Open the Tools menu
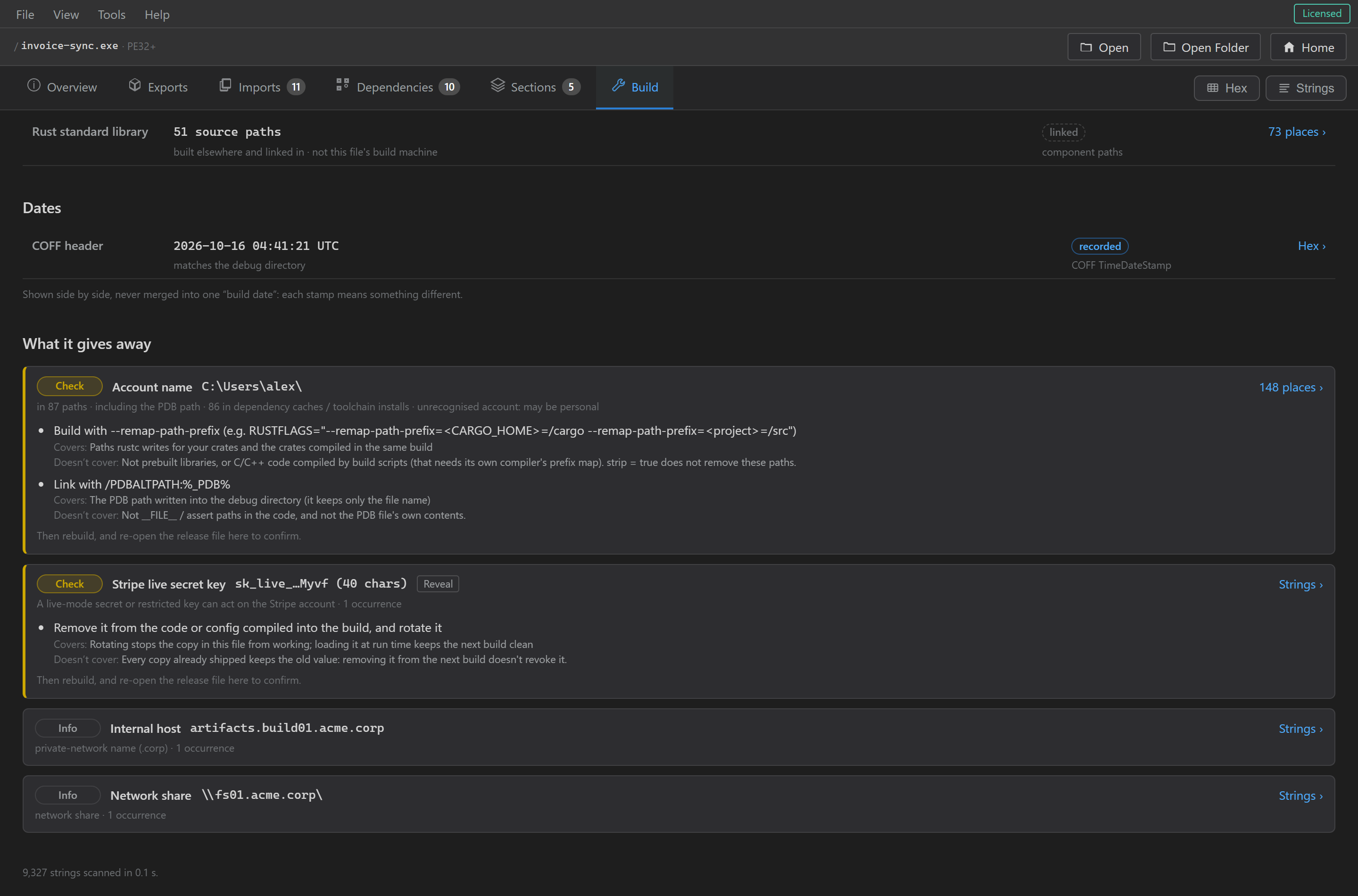 click(111, 14)
